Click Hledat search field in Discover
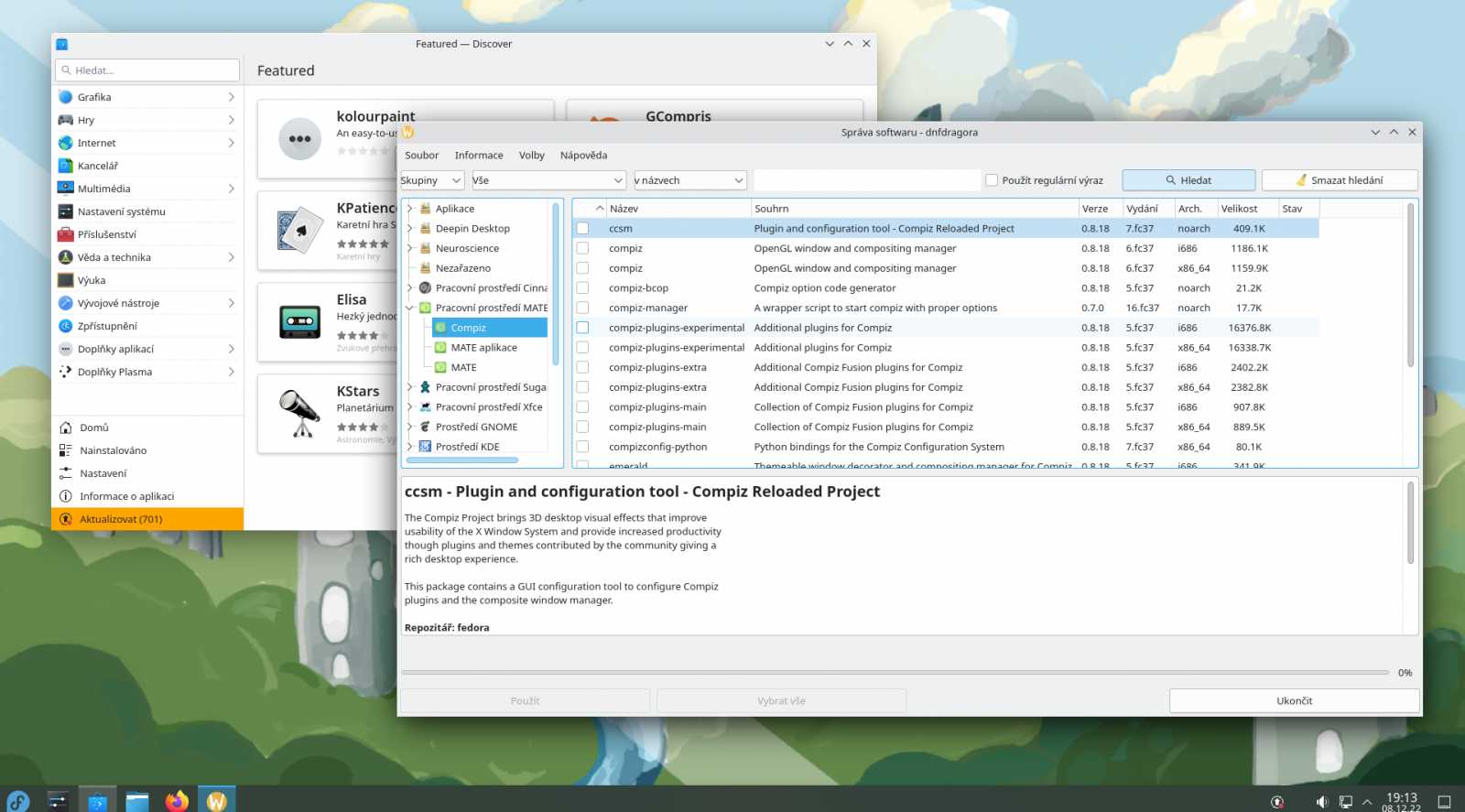 click(147, 70)
